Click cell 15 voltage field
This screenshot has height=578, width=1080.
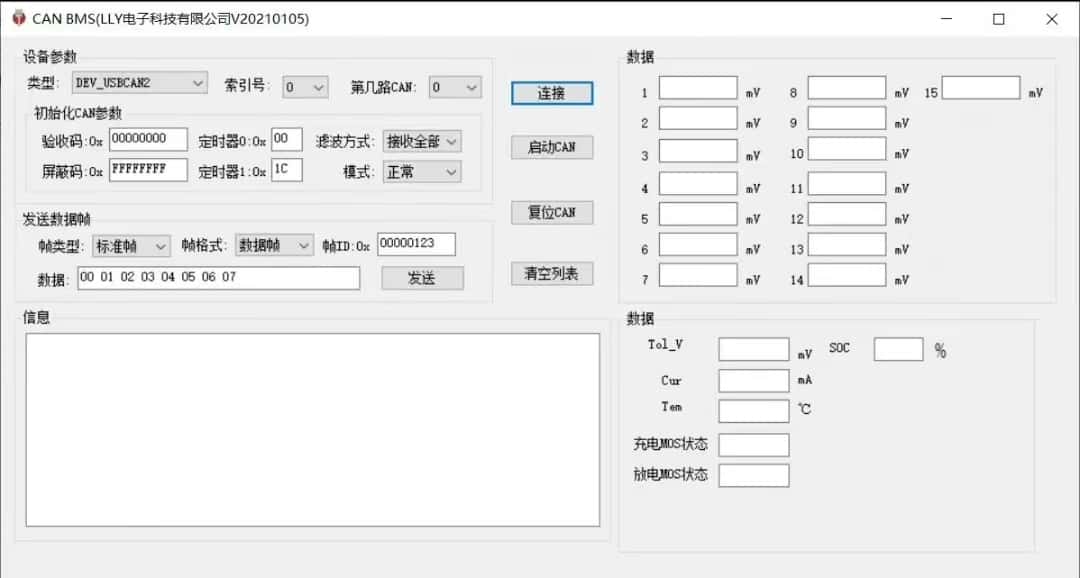(x=981, y=87)
